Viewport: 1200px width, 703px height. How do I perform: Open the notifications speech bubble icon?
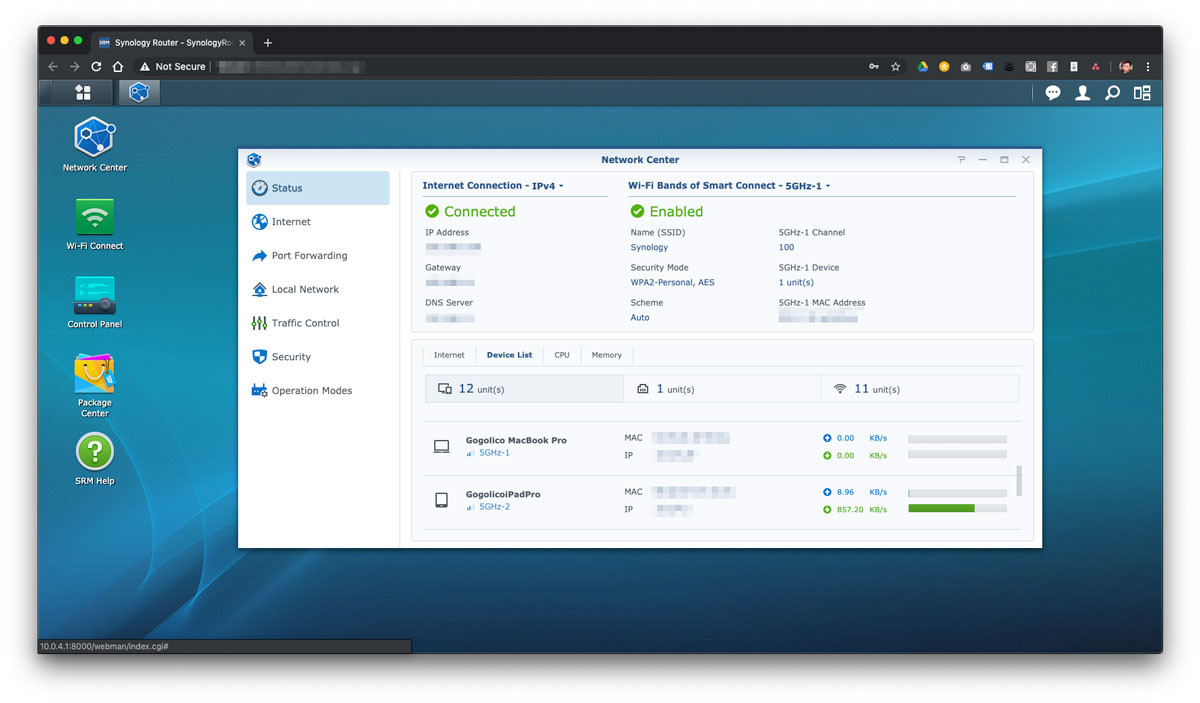(x=1053, y=93)
